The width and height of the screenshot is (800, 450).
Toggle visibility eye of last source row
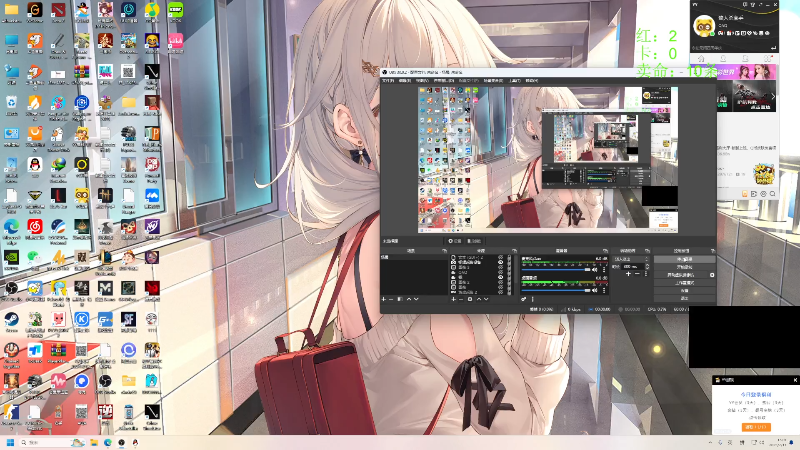(x=501, y=292)
